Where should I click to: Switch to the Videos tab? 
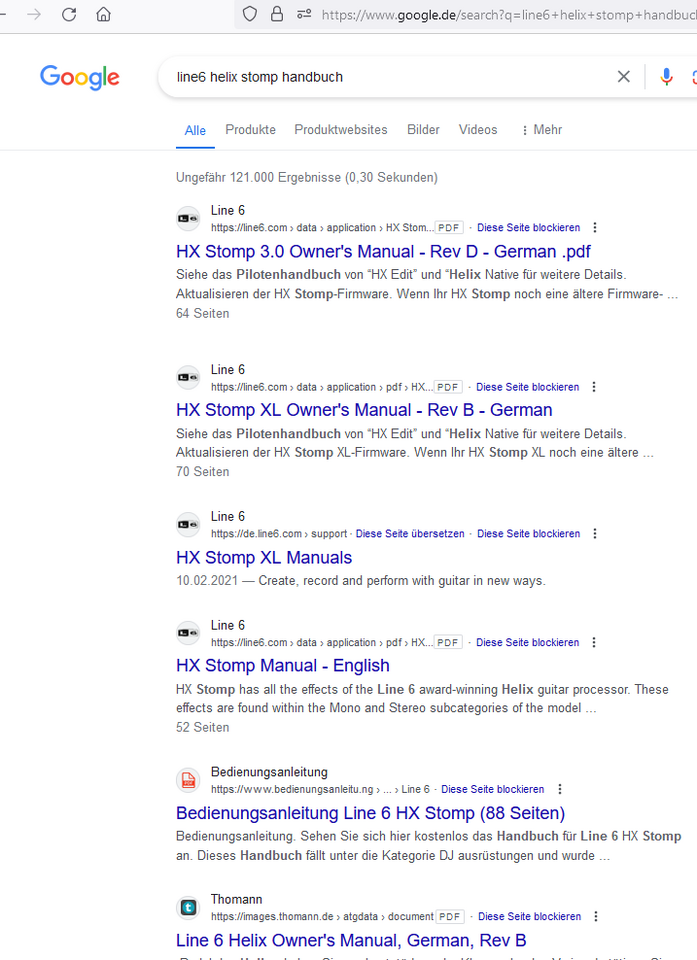click(x=478, y=130)
